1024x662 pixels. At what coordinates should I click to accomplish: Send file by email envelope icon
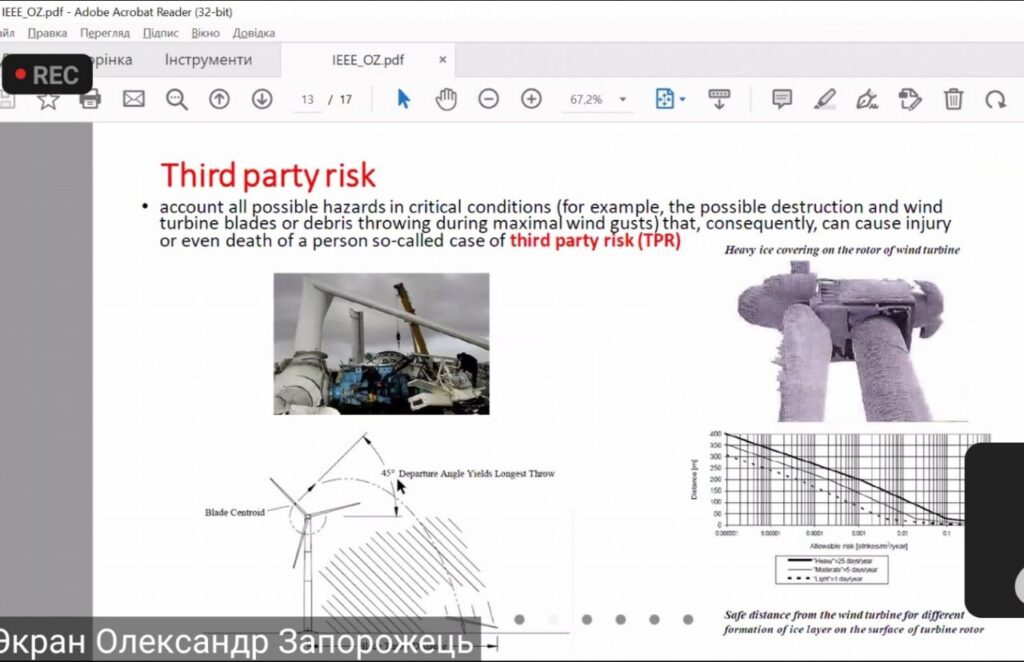click(134, 99)
